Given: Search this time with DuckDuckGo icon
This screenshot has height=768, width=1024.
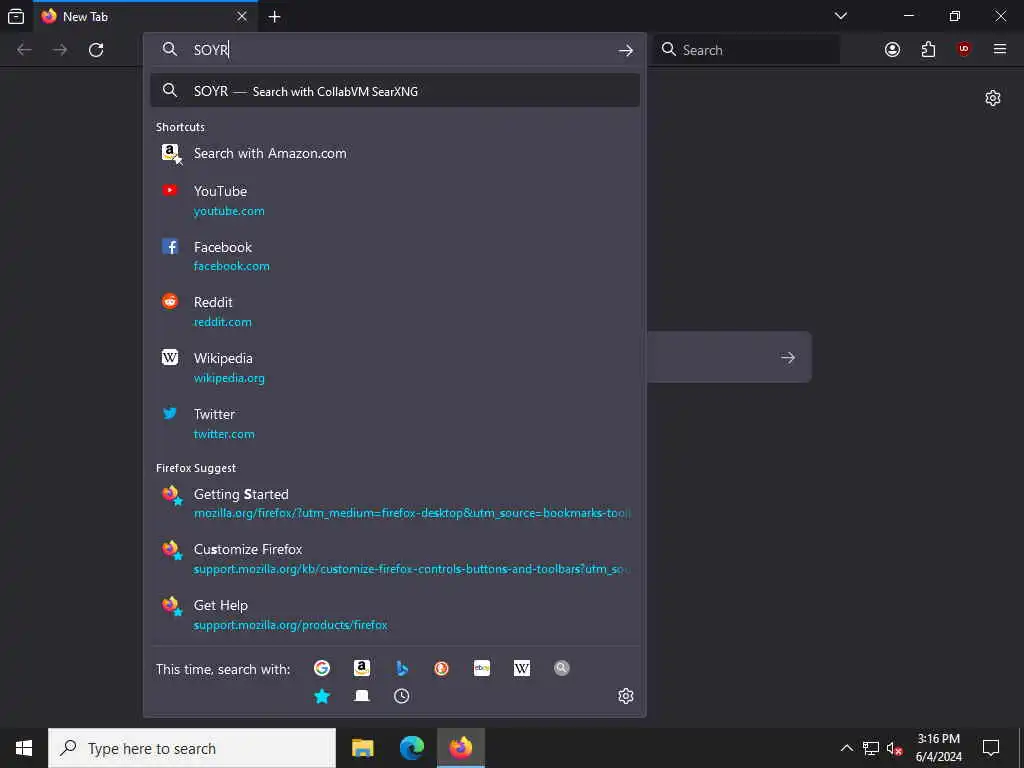Looking at the screenshot, I should point(441,668).
